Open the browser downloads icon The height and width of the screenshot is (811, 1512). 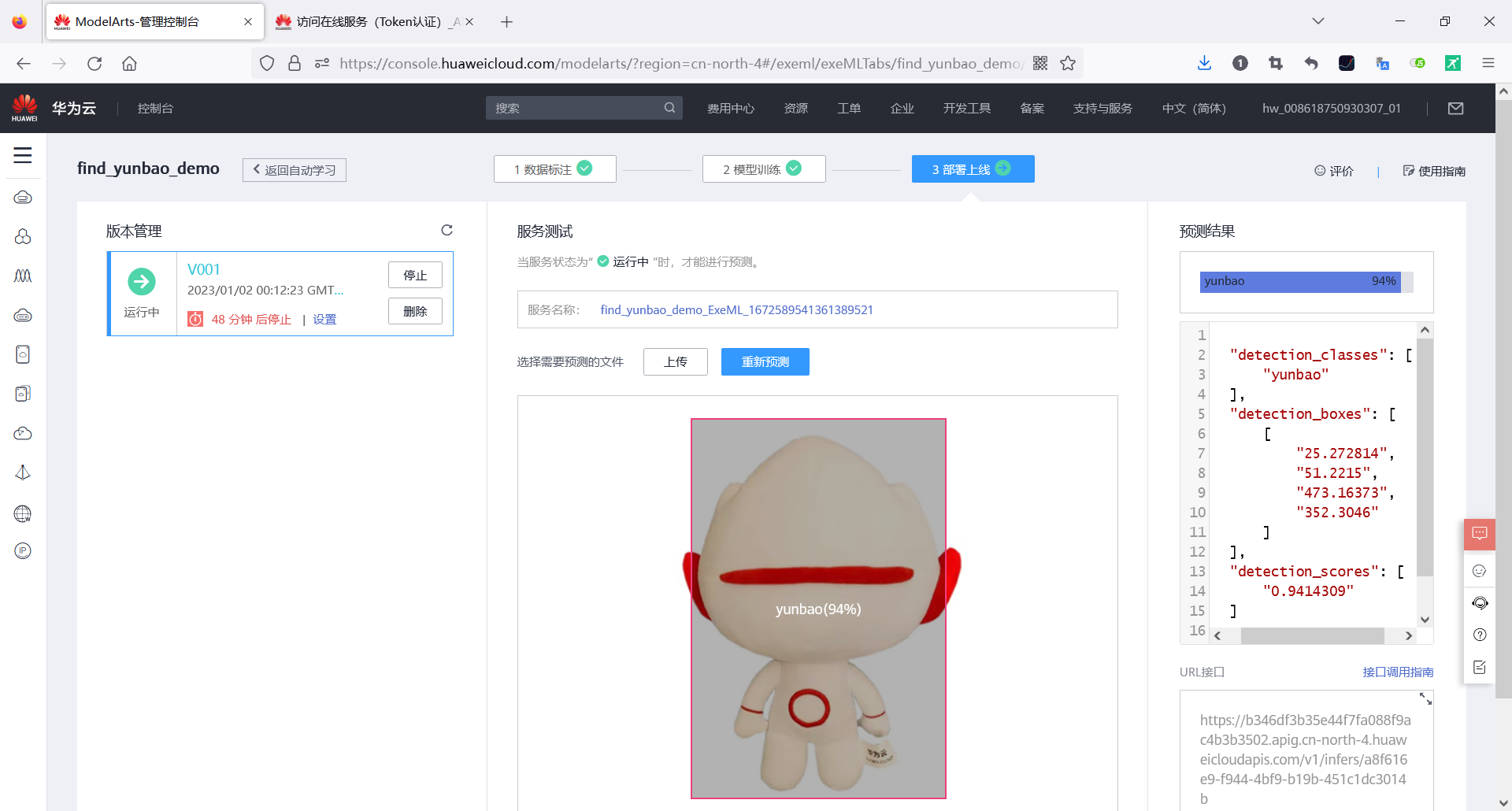click(x=1204, y=63)
